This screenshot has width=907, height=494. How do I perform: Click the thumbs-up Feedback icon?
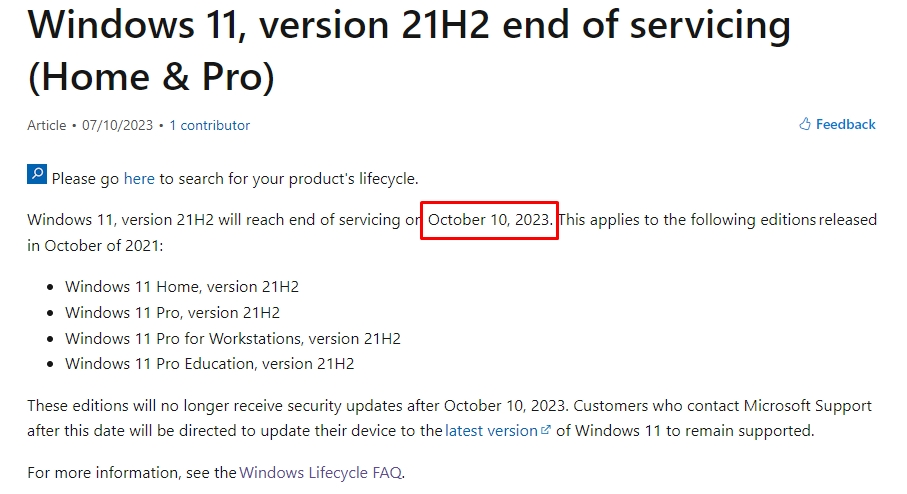805,125
